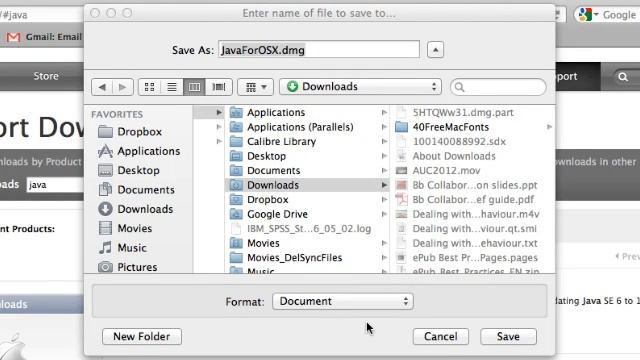
Task: Open Documents folder in middle column
Action: 307,171
